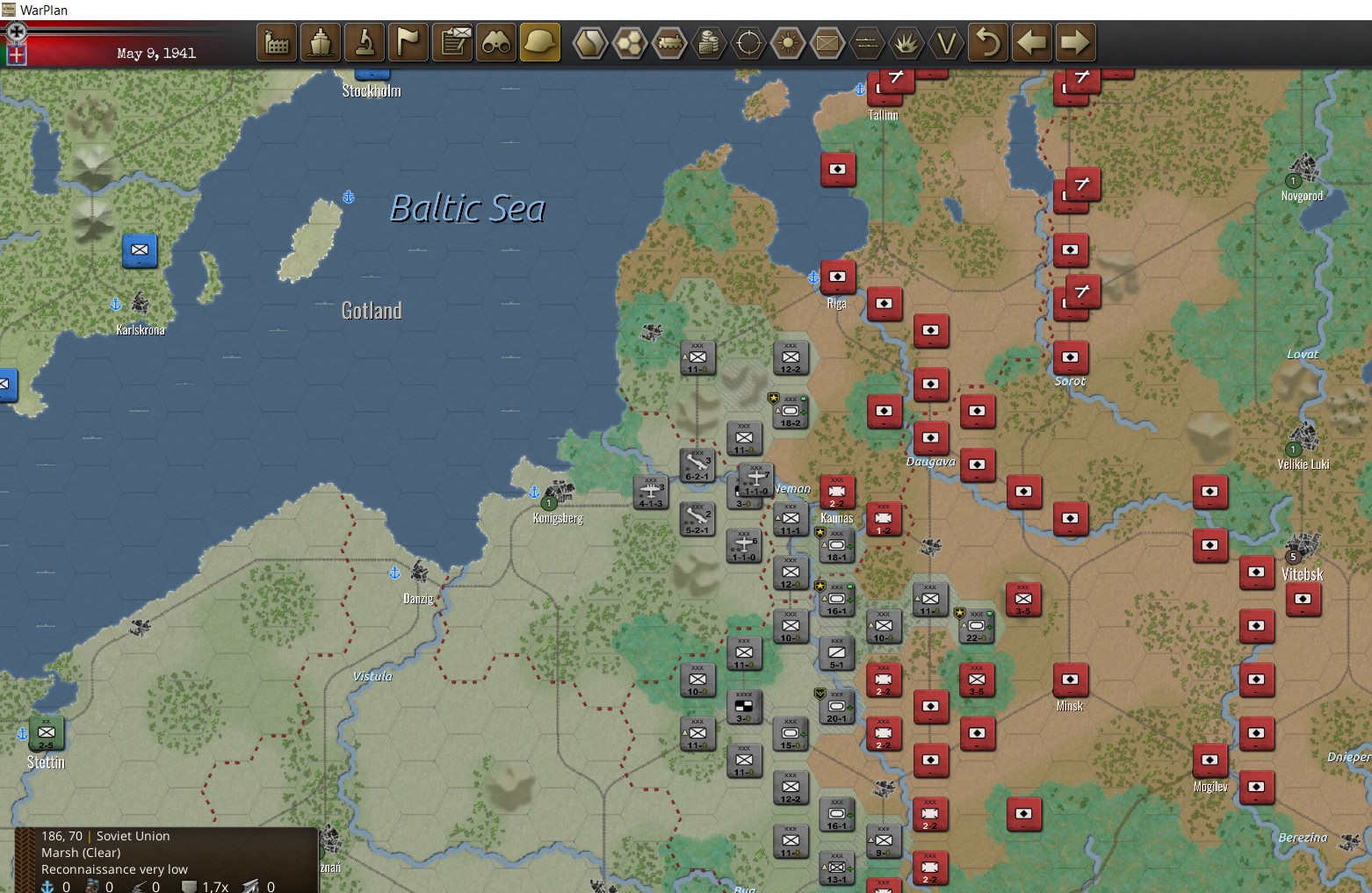
Task: Select the German armor unit 18-1 near Kaunas
Action: (x=837, y=545)
